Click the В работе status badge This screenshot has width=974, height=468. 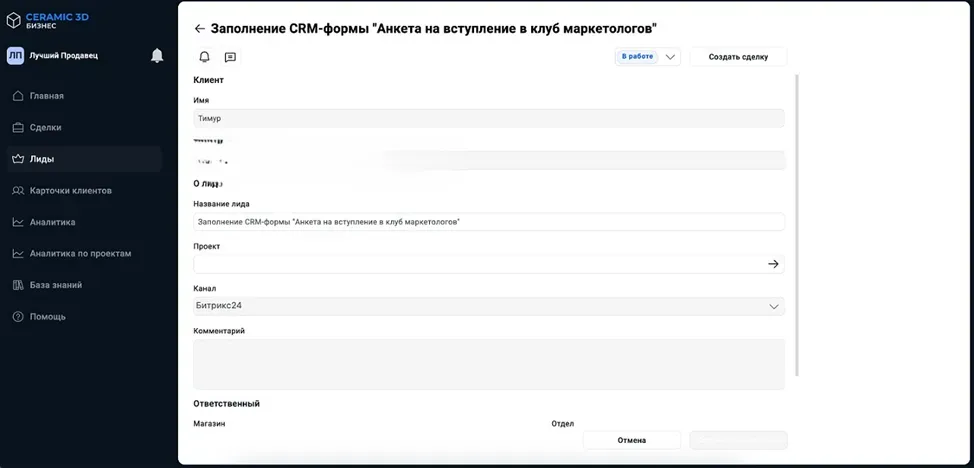pos(637,57)
